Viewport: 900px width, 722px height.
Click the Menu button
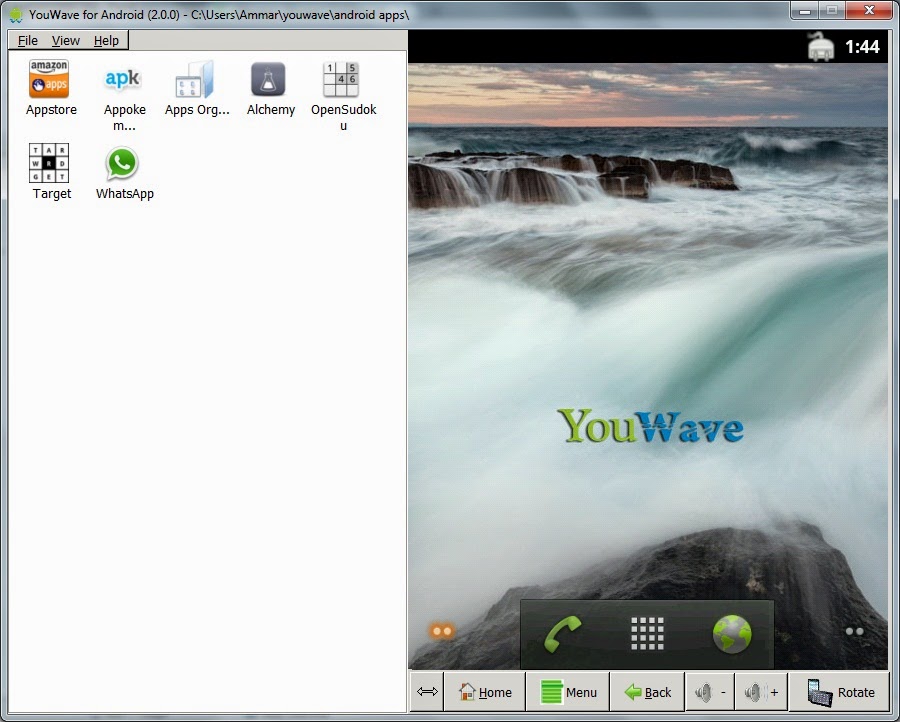[x=568, y=692]
